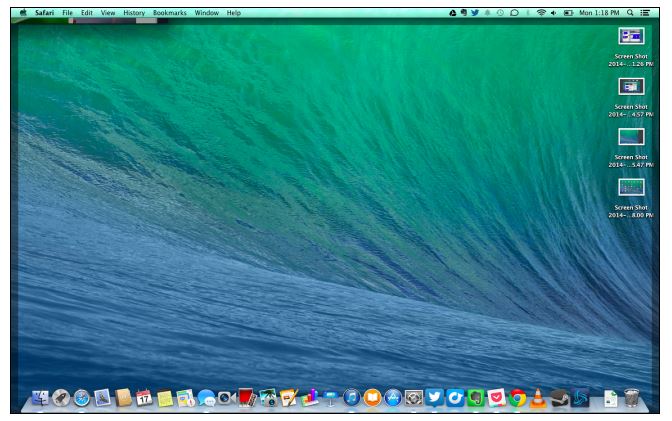Launch Google Chrome from Dock
Image resolution: width=672 pixels, height=421 pixels.
coord(517,398)
